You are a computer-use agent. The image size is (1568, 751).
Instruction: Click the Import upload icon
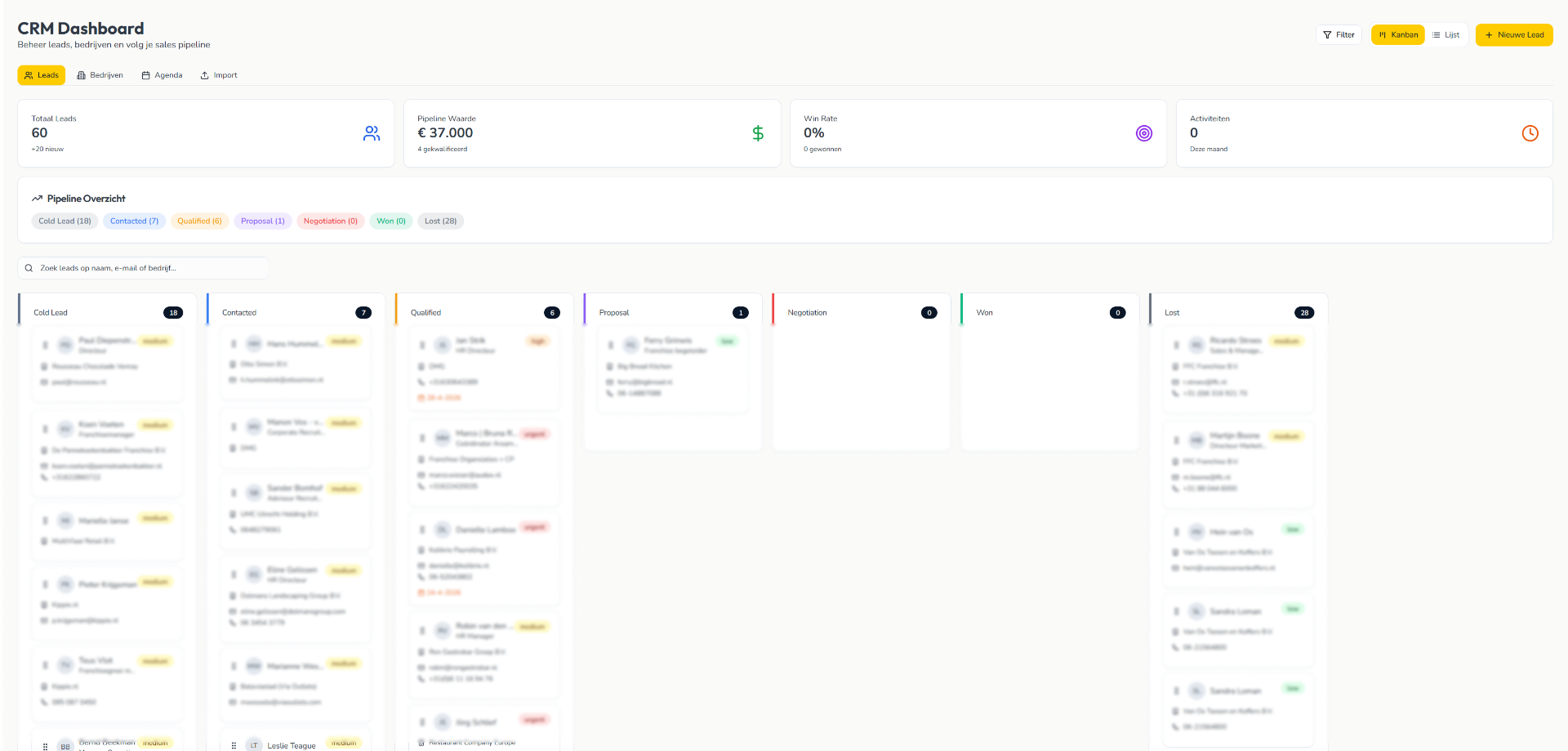click(204, 75)
